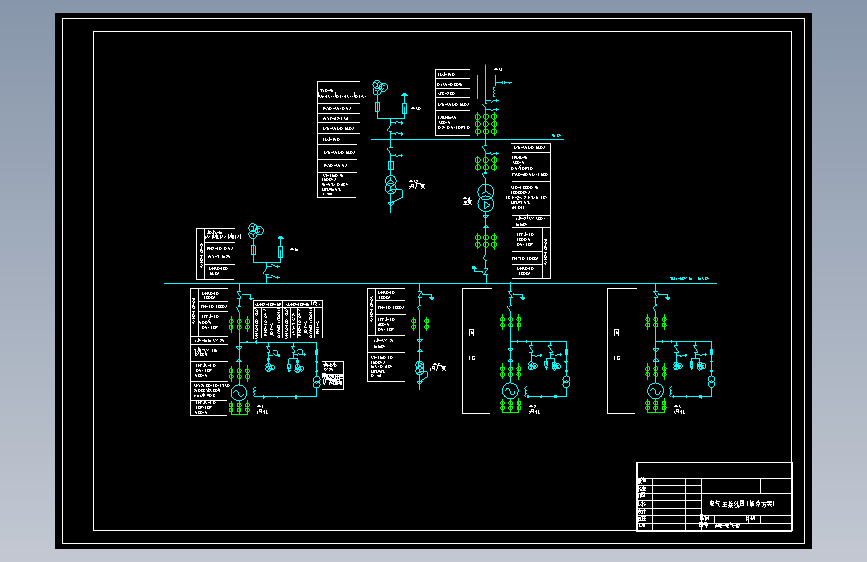This screenshot has width=867, height=562.
Task: Pick the main transformer symbol between the two busbars
Action: coord(485,198)
